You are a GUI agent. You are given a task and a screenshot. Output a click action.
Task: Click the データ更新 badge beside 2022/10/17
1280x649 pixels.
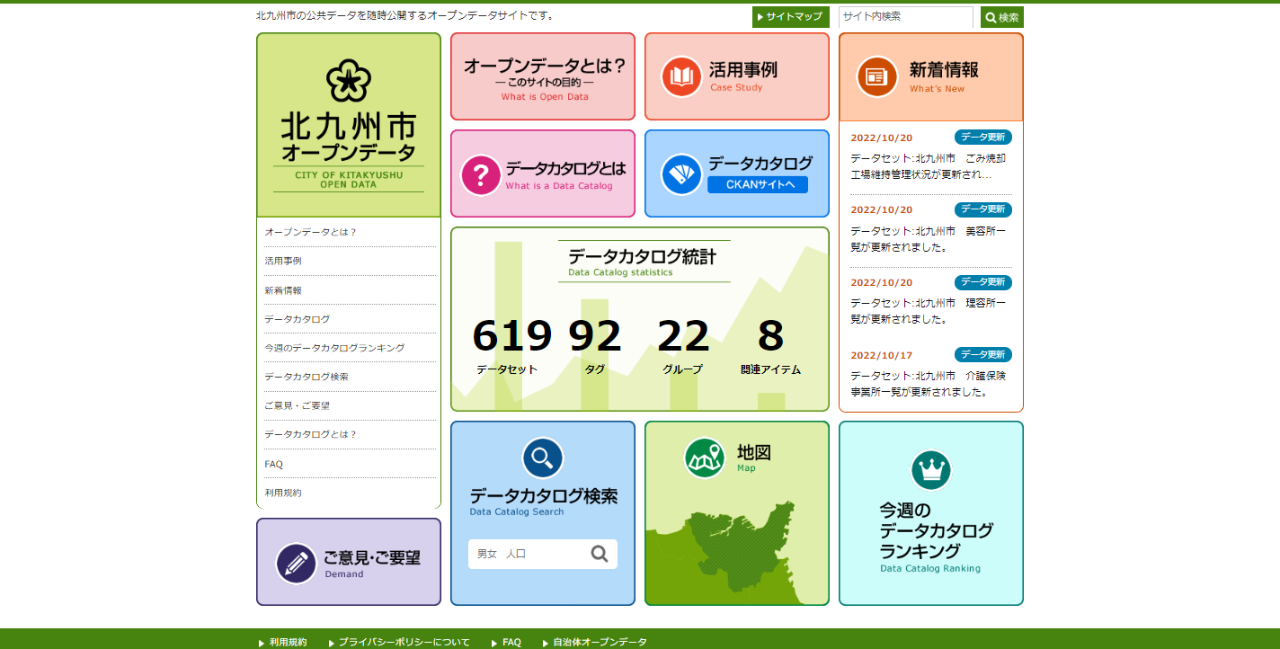pos(983,355)
